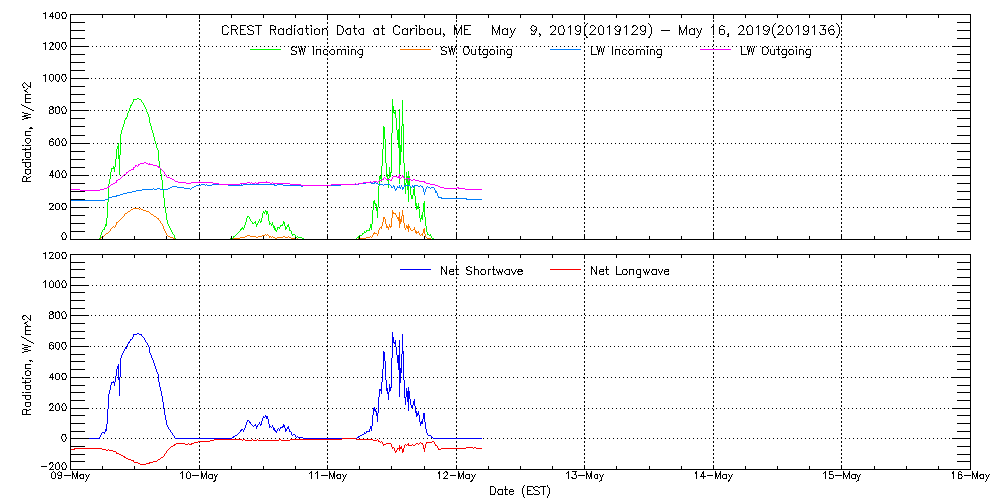
Task: Select the 13-May date tick label
Action: click(x=584, y=476)
